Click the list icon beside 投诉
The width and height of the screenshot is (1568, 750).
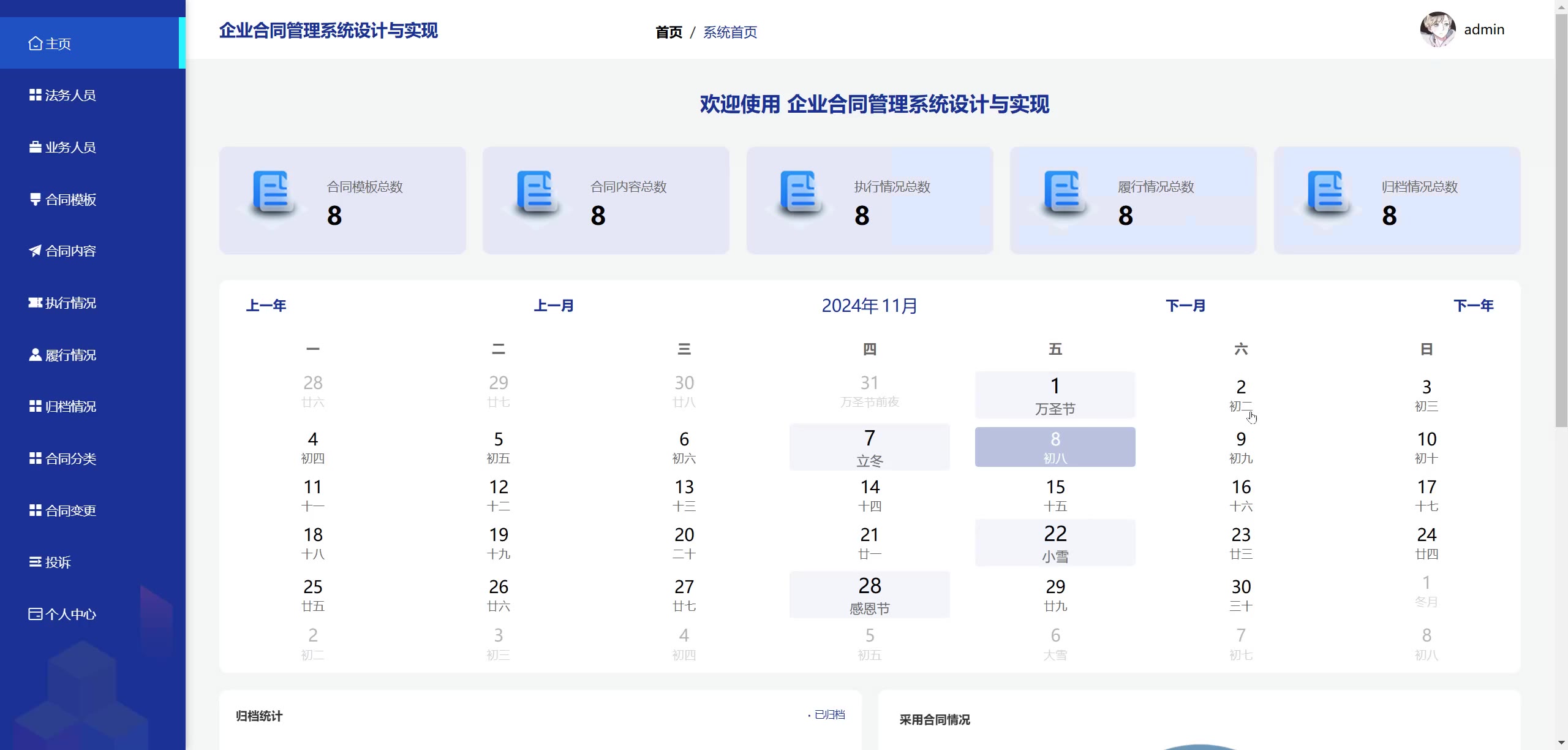[x=36, y=562]
